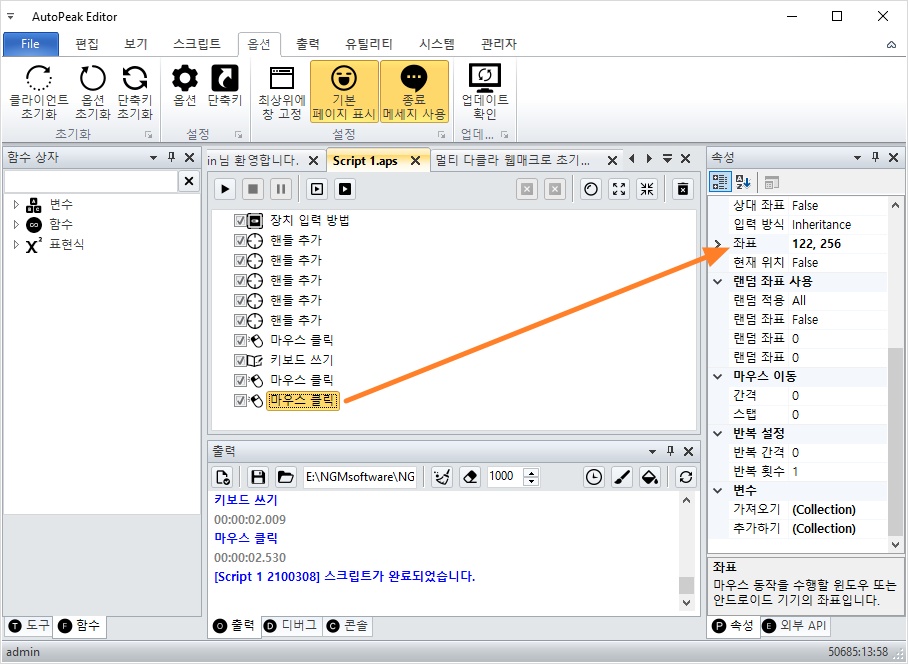
Task: Increase the 1000 line count stepper
Action: click(531, 472)
